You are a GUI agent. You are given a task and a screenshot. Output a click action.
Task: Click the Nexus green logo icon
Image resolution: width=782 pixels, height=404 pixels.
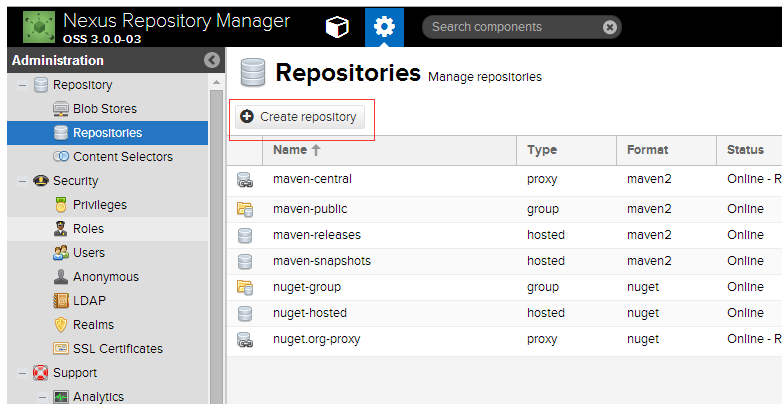point(39,27)
